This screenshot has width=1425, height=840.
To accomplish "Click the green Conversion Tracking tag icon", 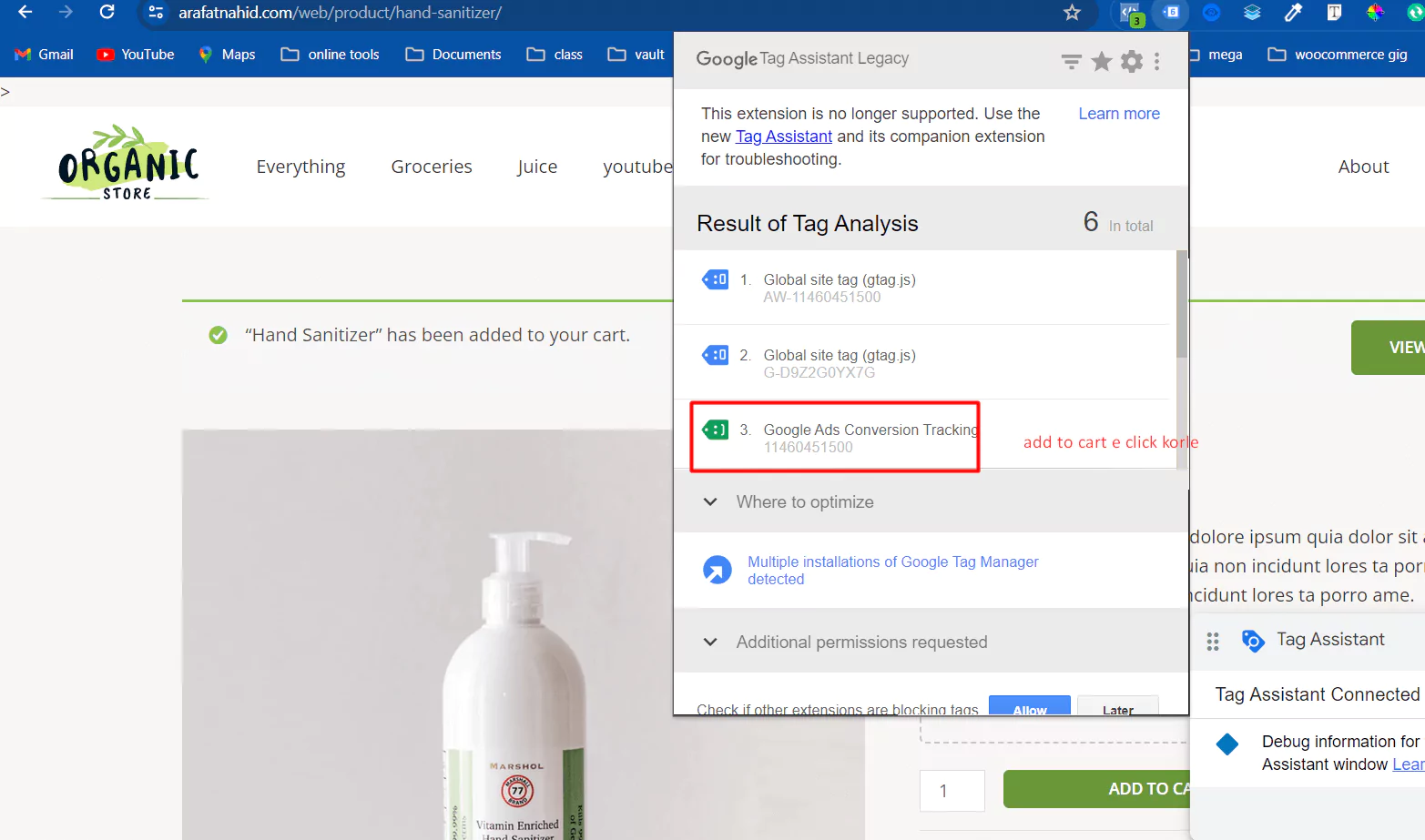I will click(716, 430).
